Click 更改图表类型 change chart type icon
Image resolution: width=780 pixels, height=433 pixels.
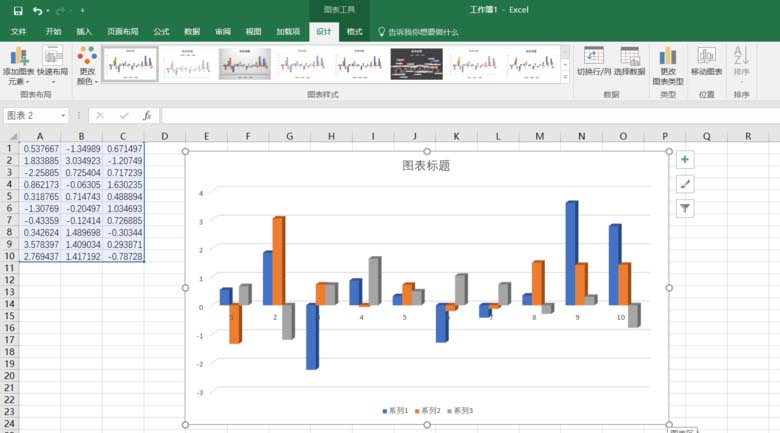pyautogui.click(x=668, y=65)
